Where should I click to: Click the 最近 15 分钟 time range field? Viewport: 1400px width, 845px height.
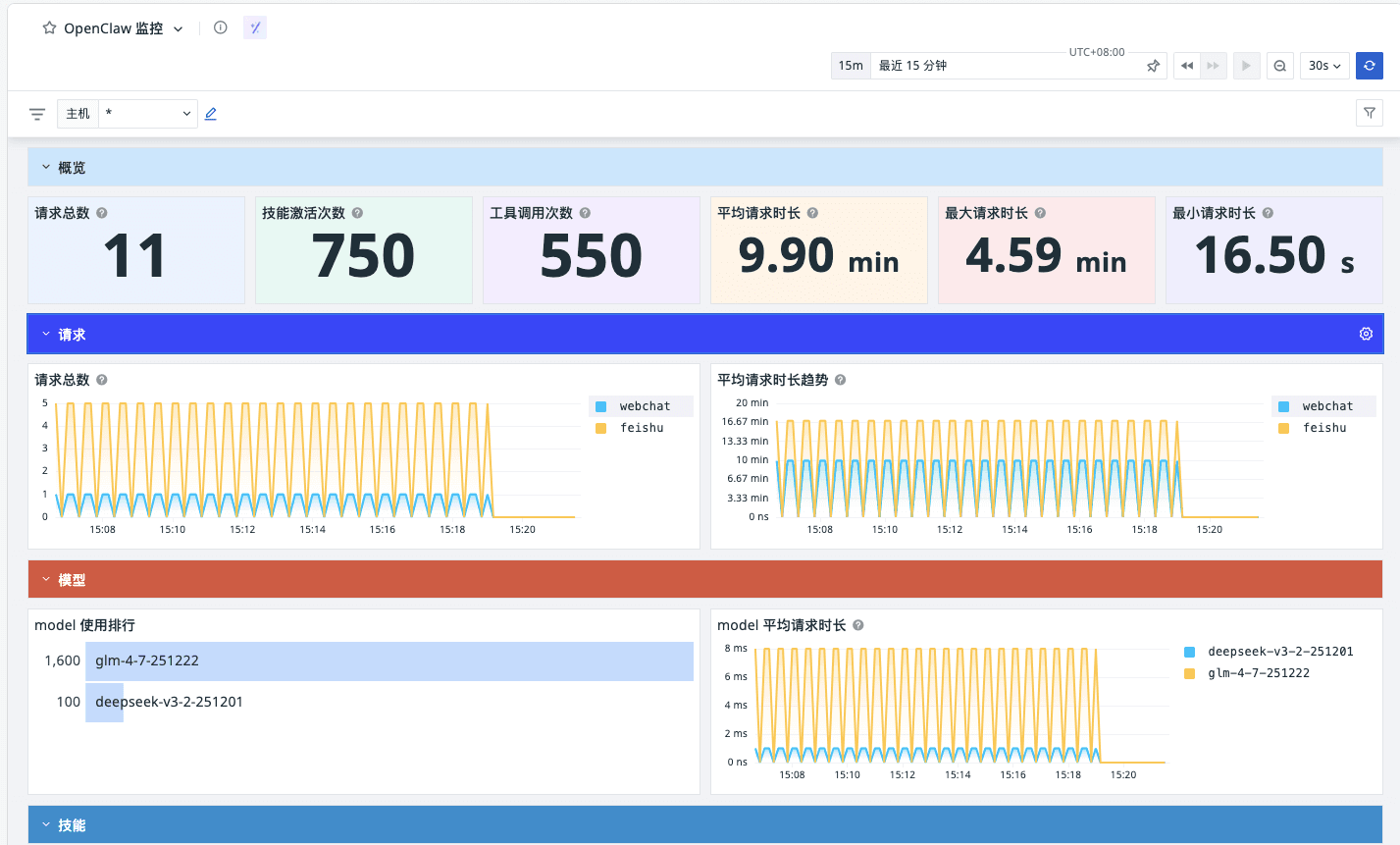pos(1001,66)
